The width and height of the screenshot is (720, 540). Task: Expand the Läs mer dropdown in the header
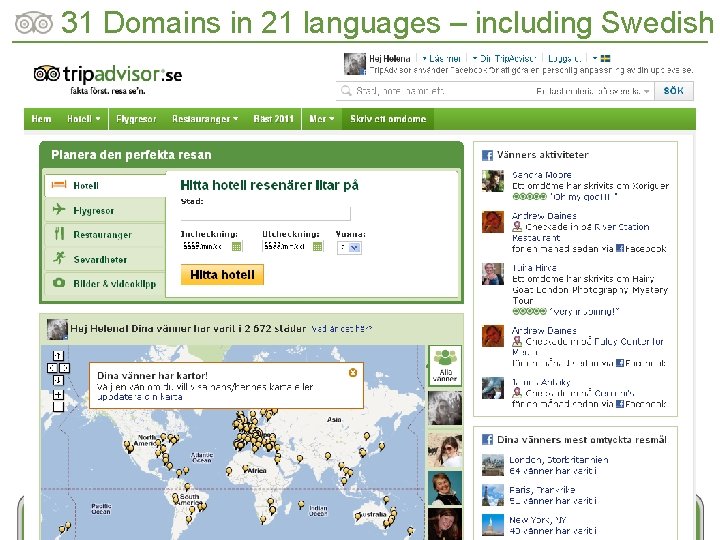tap(441, 58)
